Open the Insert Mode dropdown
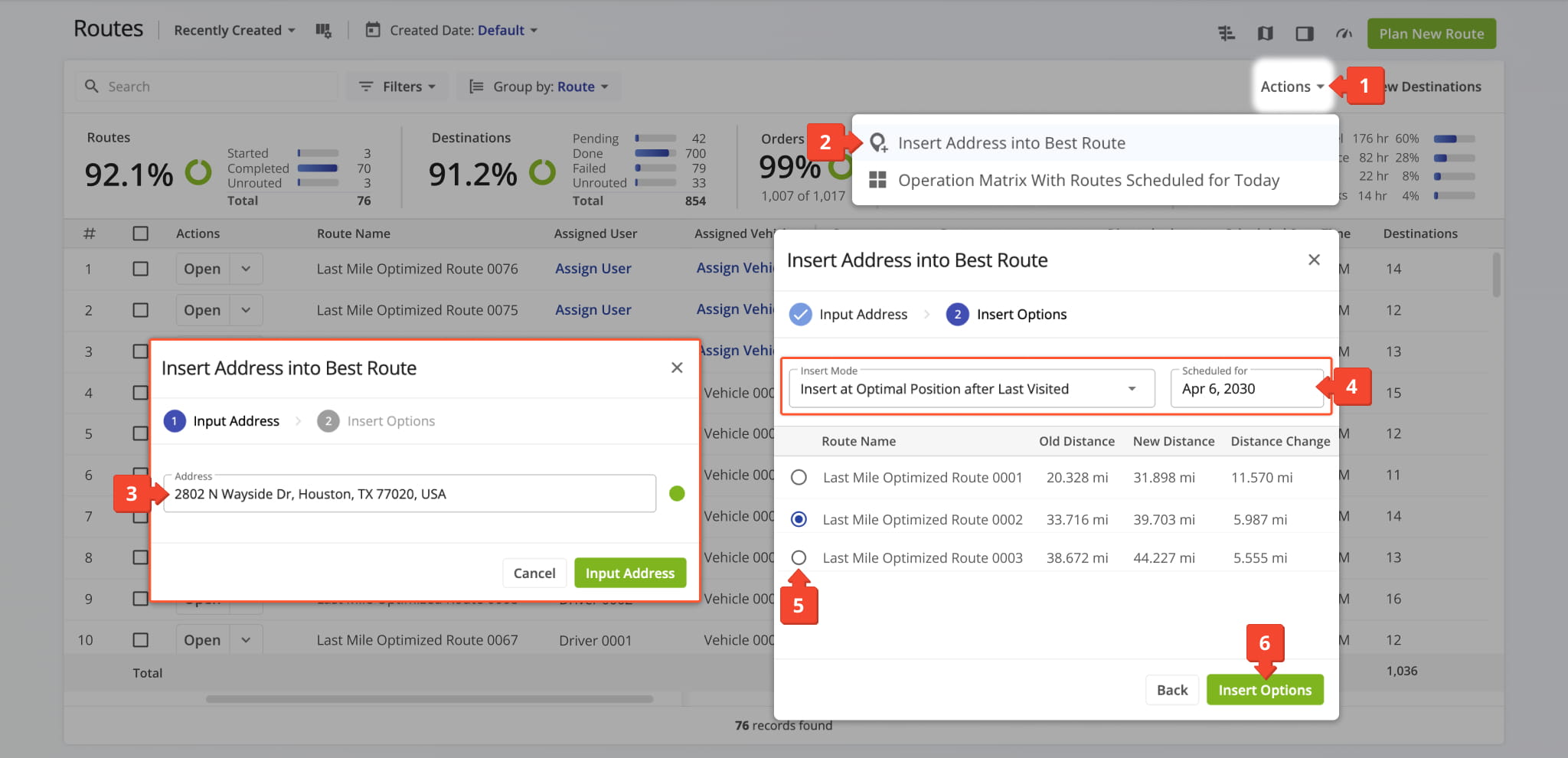The width and height of the screenshot is (1568, 758). point(969,388)
